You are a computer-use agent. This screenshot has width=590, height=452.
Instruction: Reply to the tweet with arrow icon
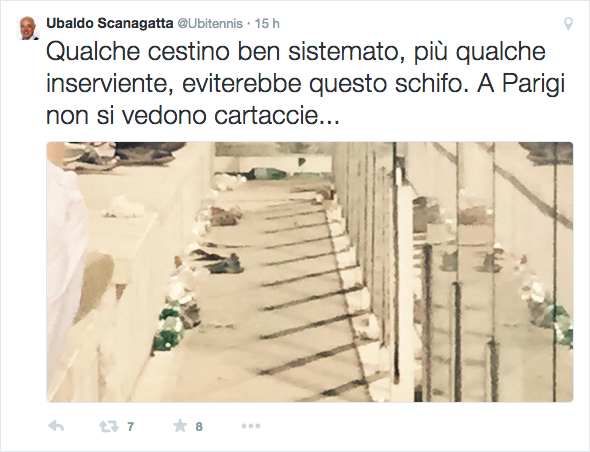pyautogui.click(x=56, y=426)
